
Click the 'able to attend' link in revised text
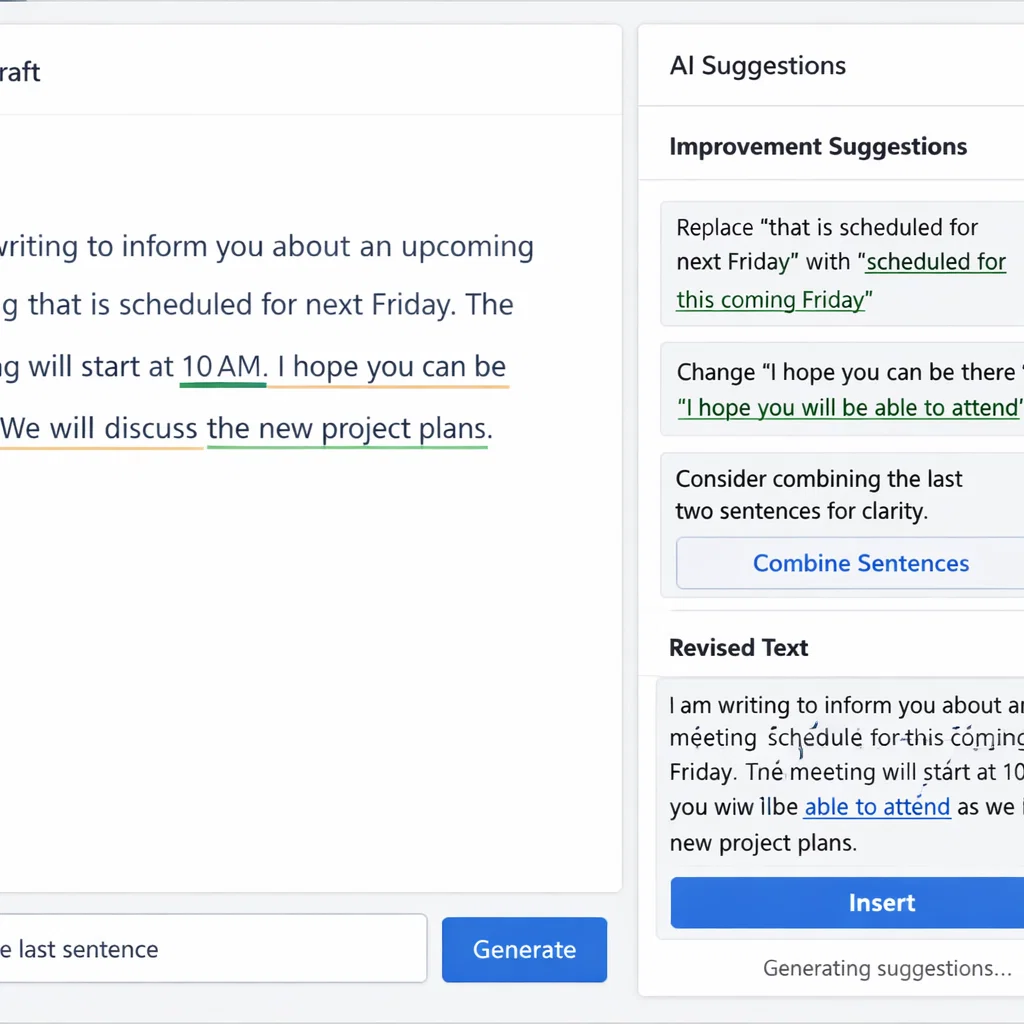point(876,806)
